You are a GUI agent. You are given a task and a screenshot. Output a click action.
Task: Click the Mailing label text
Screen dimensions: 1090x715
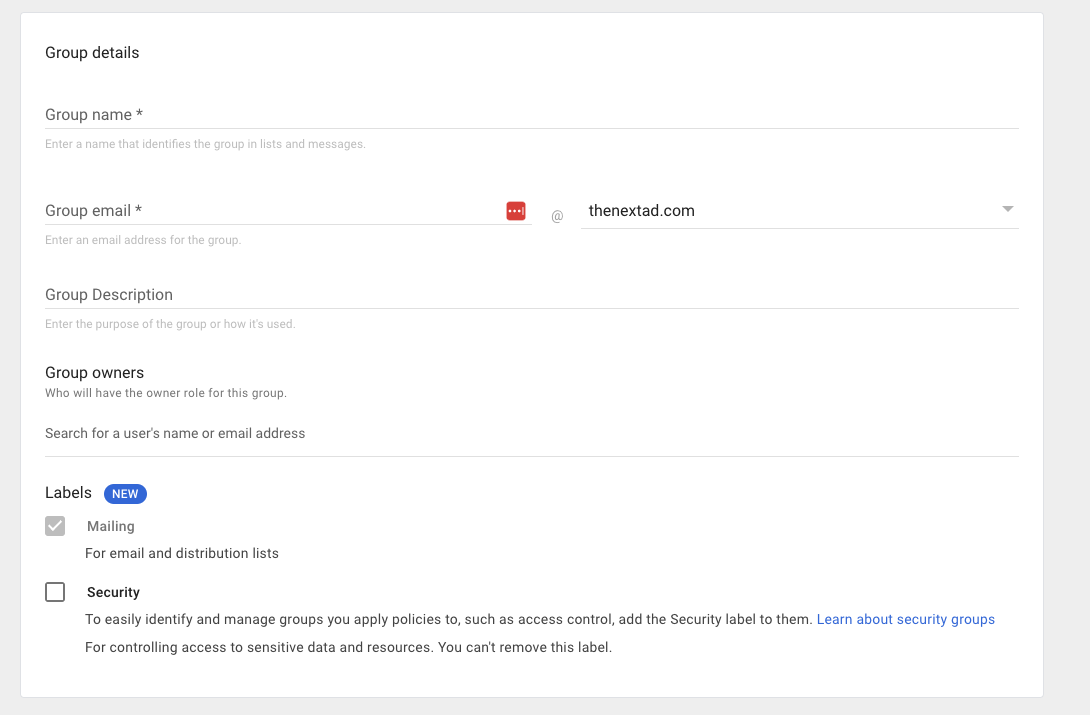pyautogui.click(x=110, y=526)
